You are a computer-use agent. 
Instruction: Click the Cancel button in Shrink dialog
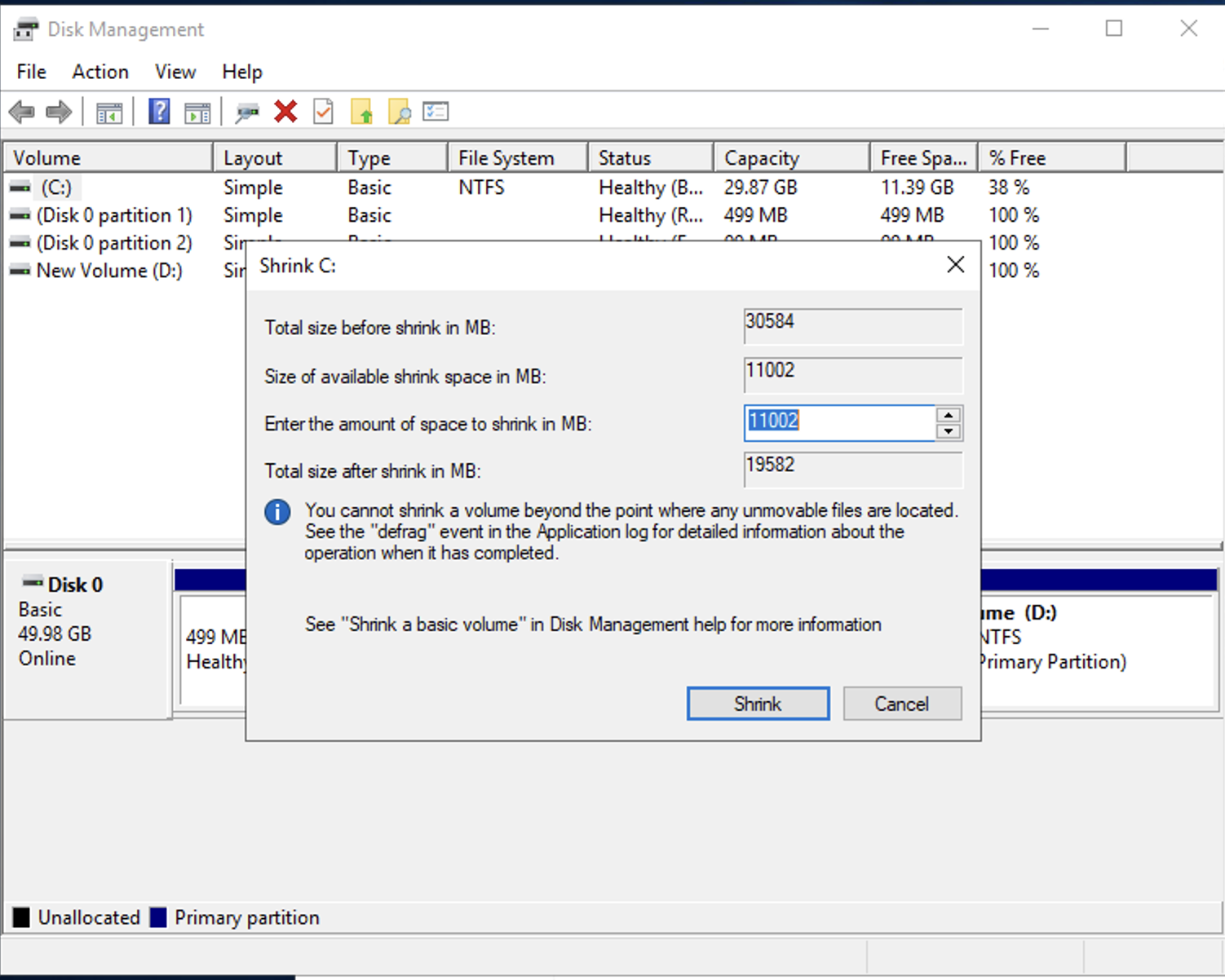[x=902, y=704]
